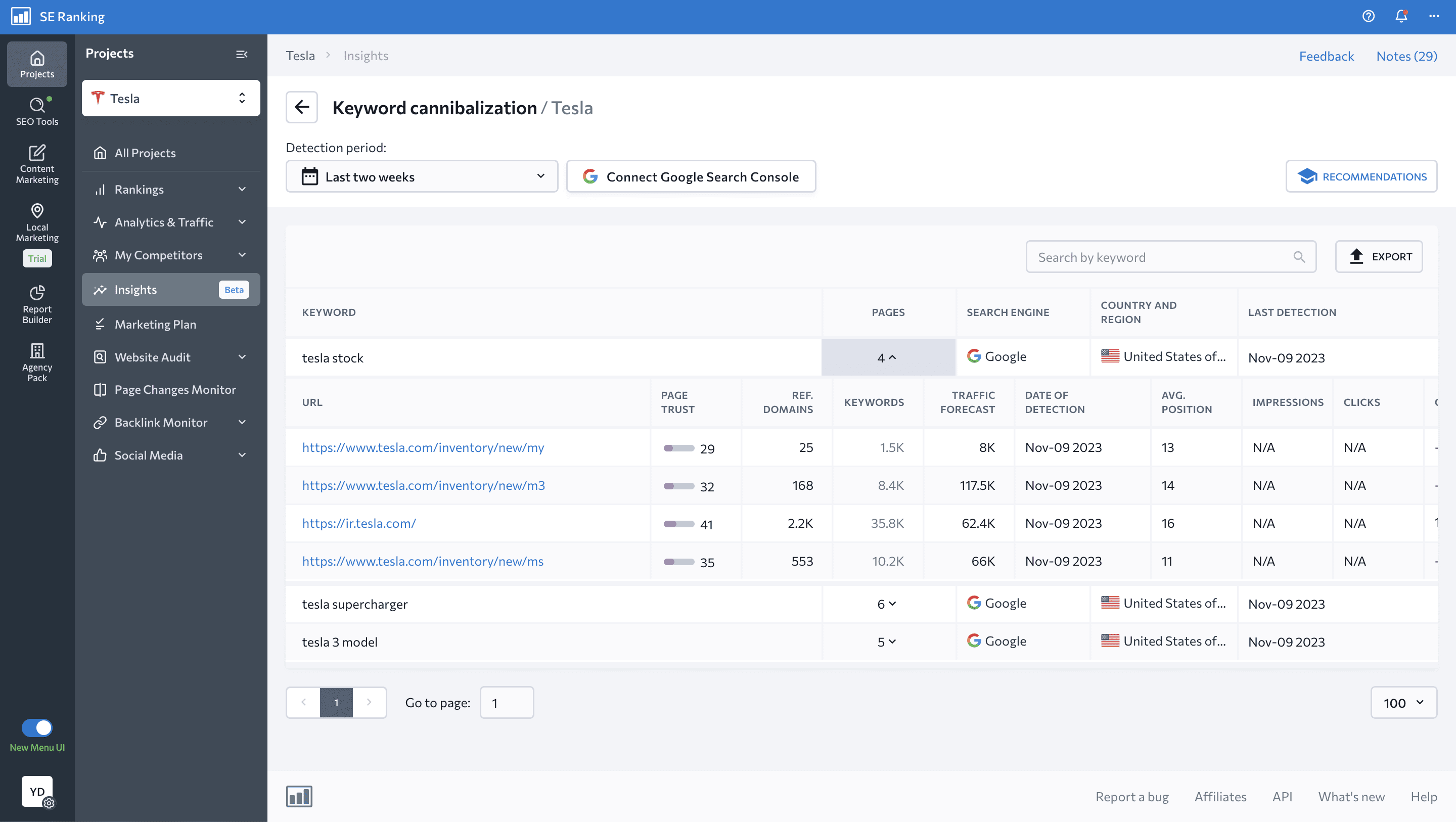1456x822 pixels.
Task: Open the ir.tesla.com URL link
Action: (359, 523)
